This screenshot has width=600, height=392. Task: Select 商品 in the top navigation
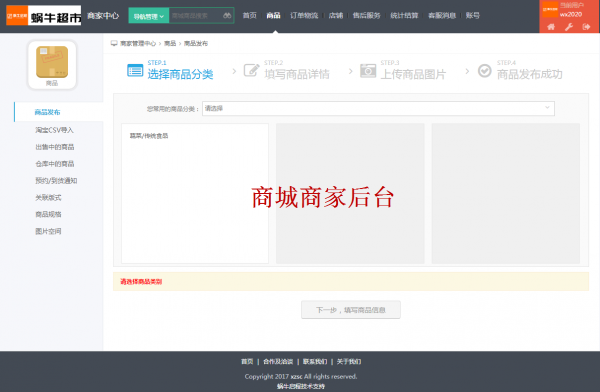pos(273,16)
